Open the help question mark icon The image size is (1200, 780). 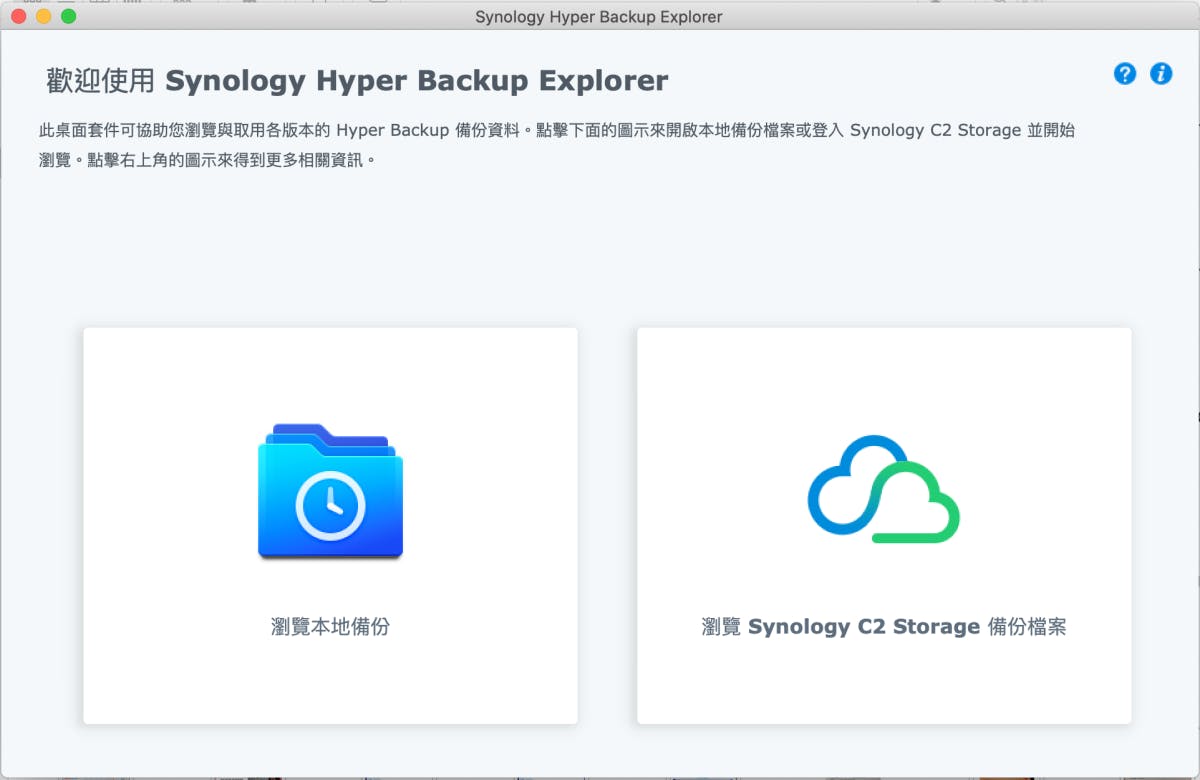coord(1125,73)
